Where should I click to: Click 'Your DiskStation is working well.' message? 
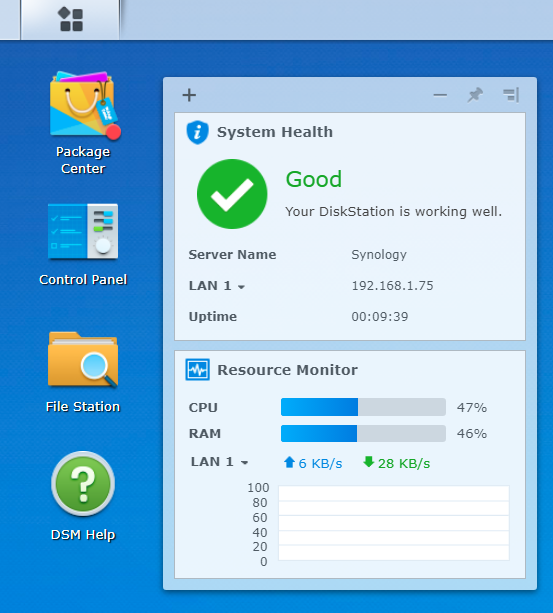[x=393, y=212]
